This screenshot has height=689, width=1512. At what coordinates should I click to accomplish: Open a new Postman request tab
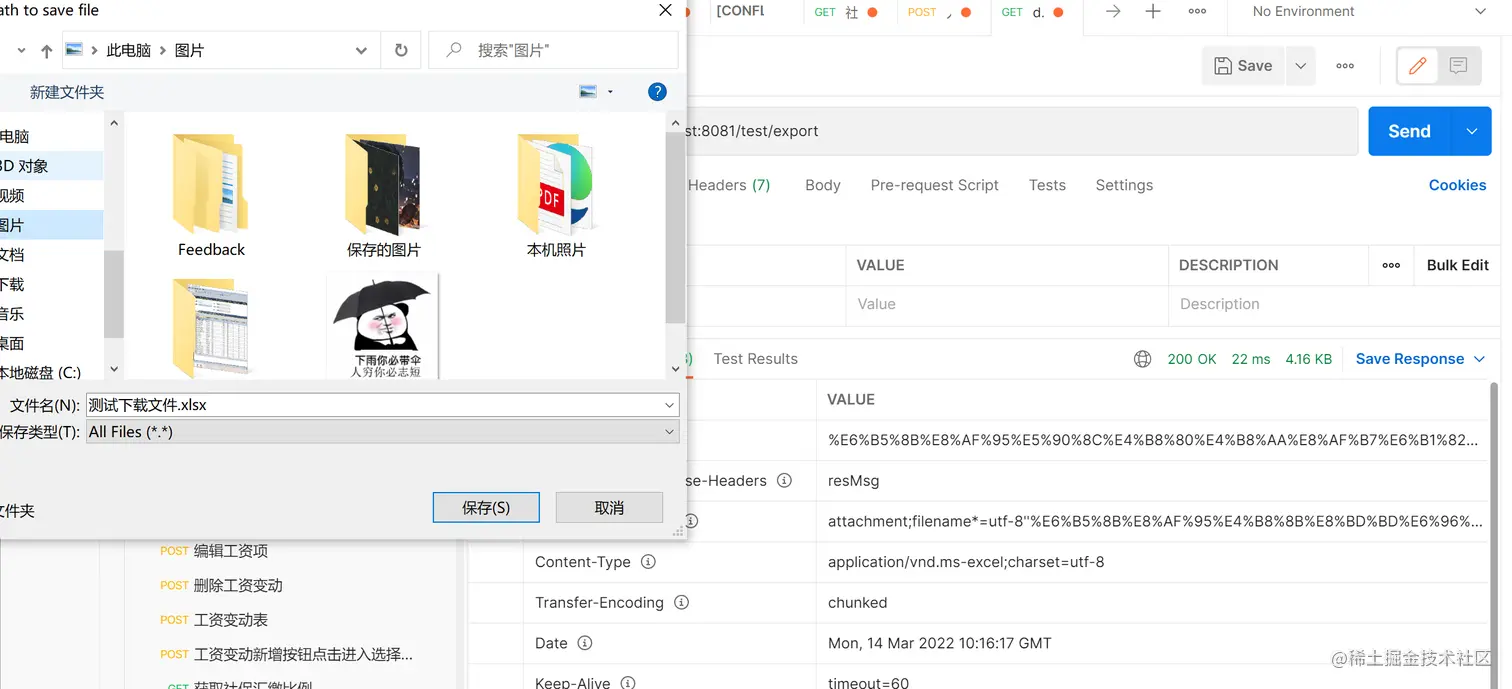coord(1152,12)
